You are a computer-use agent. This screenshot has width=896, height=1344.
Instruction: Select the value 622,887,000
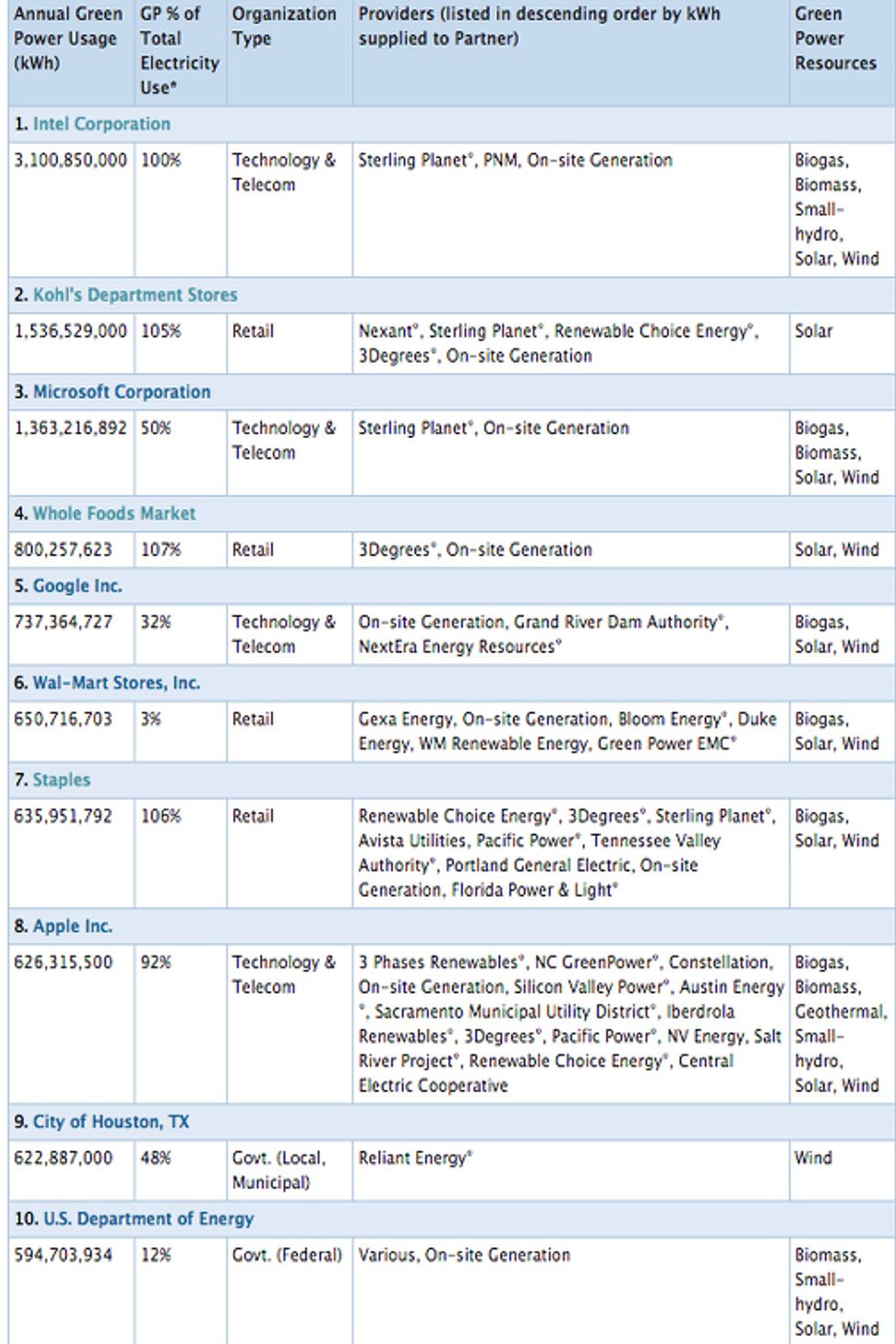tap(63, 1157)
